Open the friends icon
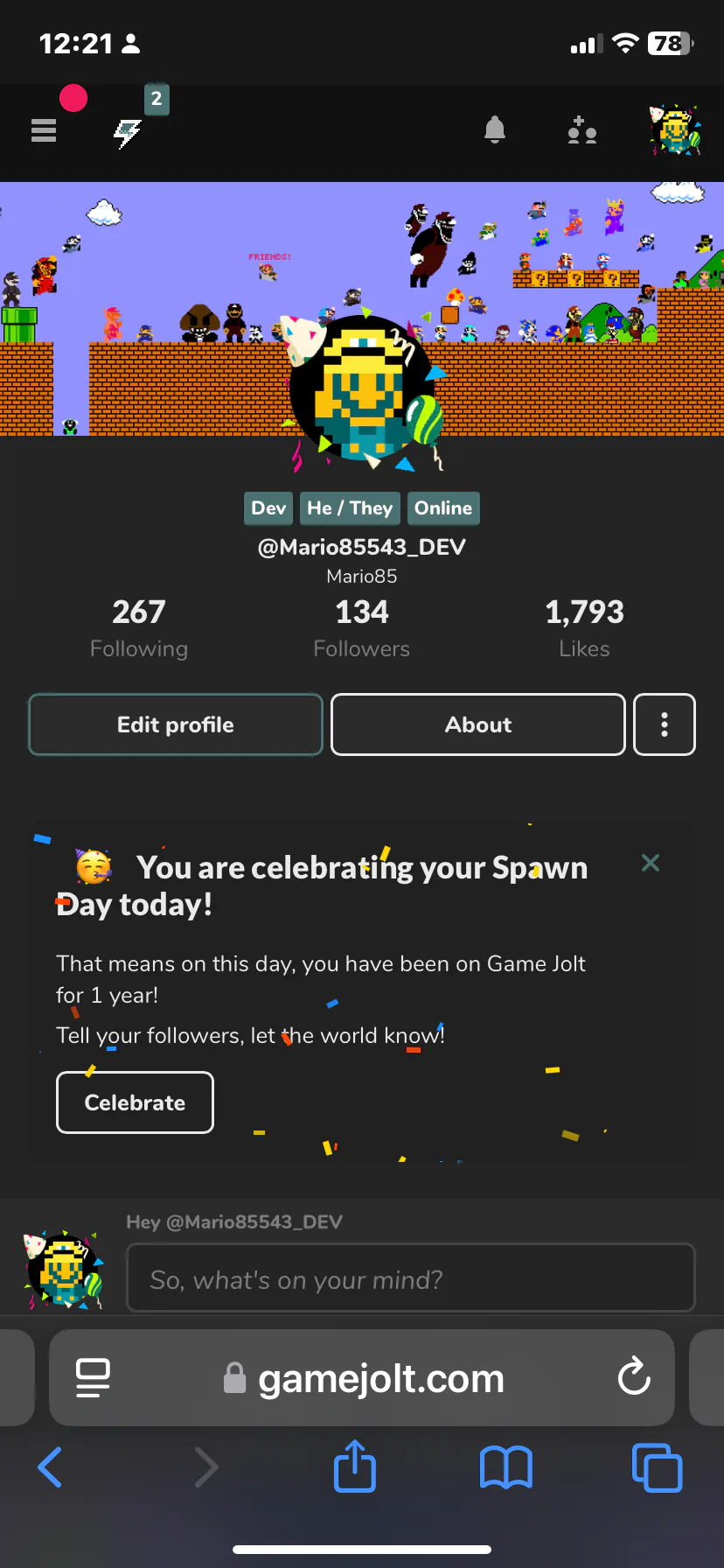724x1568 pixels. [582, 130]
